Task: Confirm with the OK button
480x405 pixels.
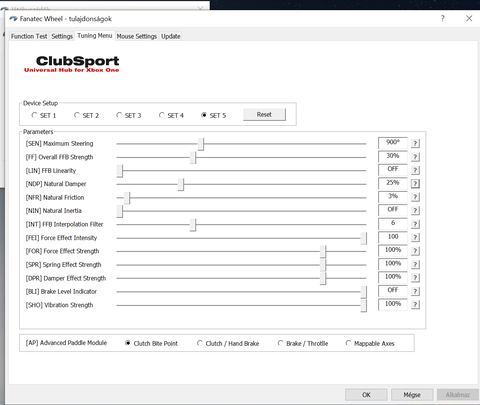Action: coord(366,395)
